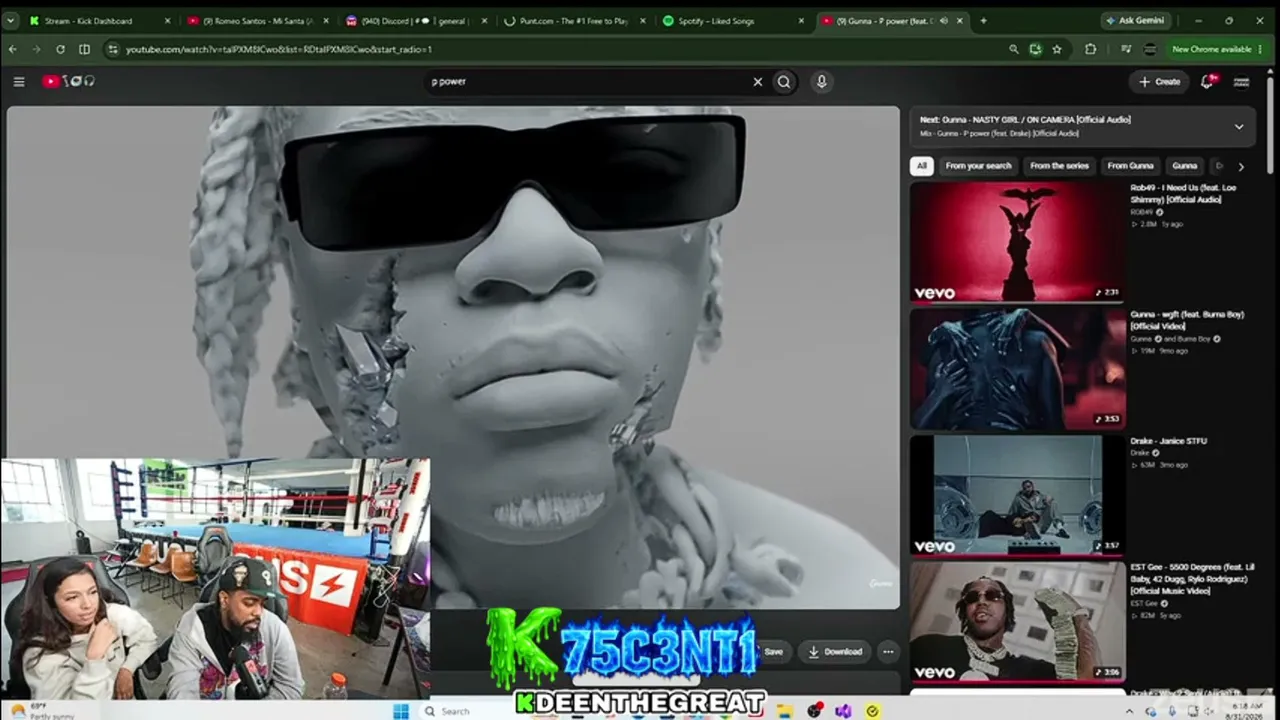Open more actions ellipsis under the video
The image size is (1280, 720).
888,652
